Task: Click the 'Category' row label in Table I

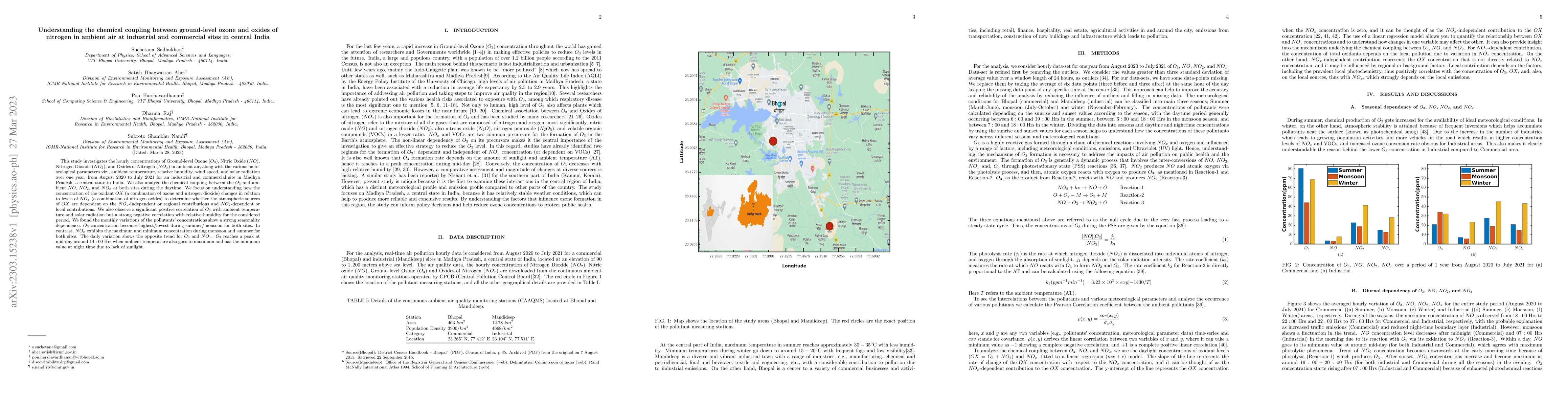Action: pos(416,334)
